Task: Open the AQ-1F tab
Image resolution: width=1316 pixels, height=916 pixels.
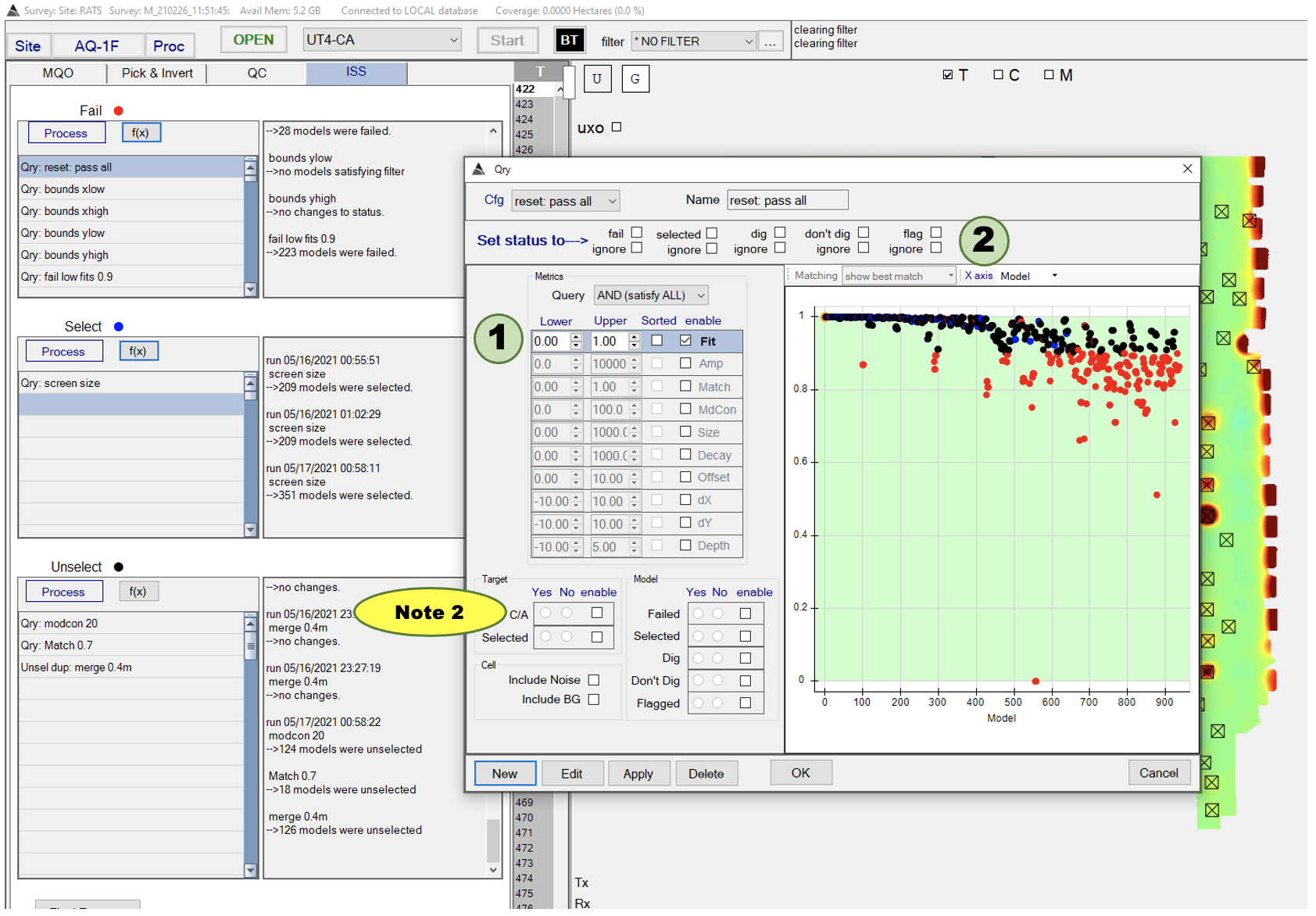Action: (97, 45)
